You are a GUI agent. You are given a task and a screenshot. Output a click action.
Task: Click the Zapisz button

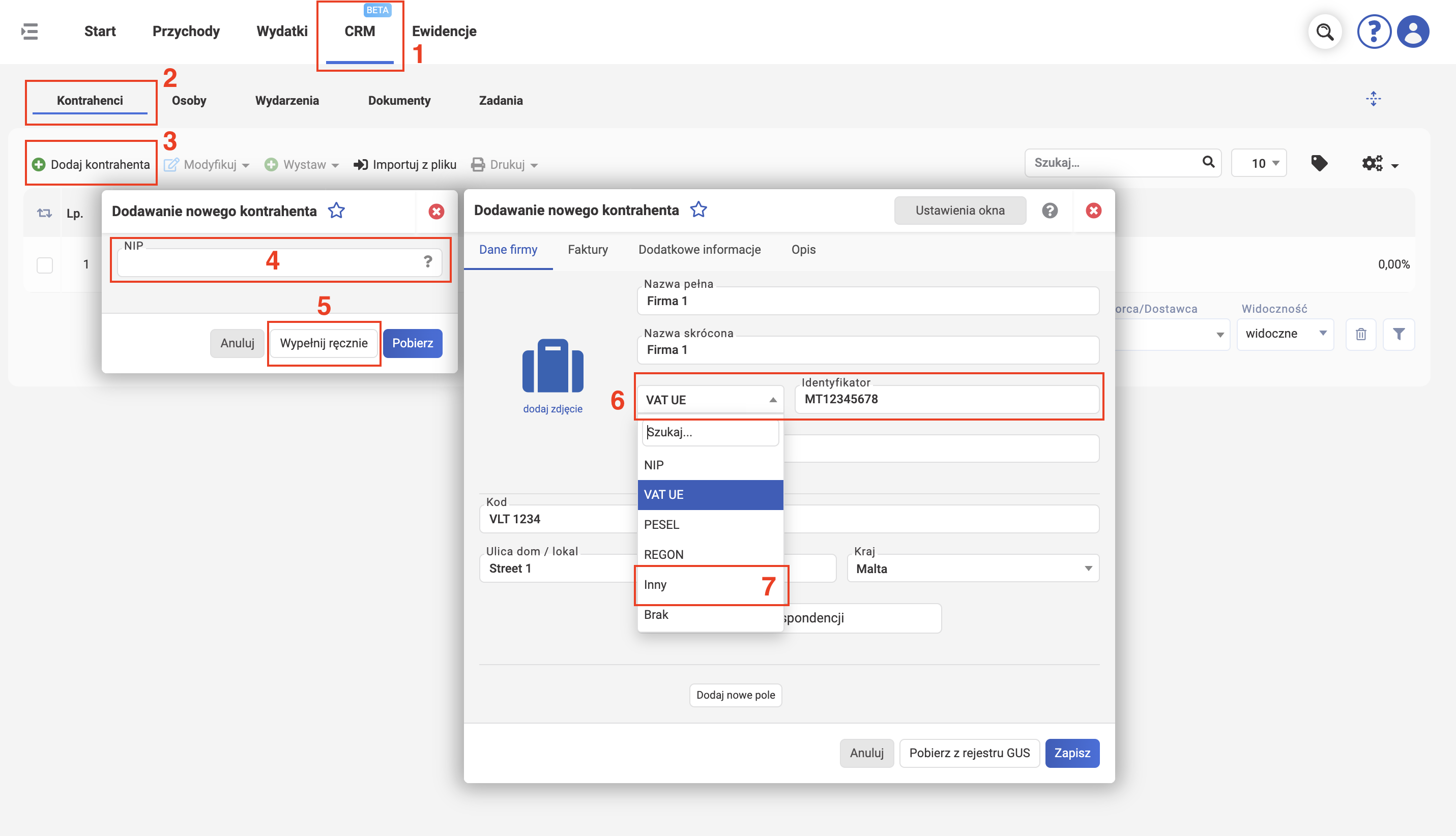pyautogui.click(x=1072, y=753)
